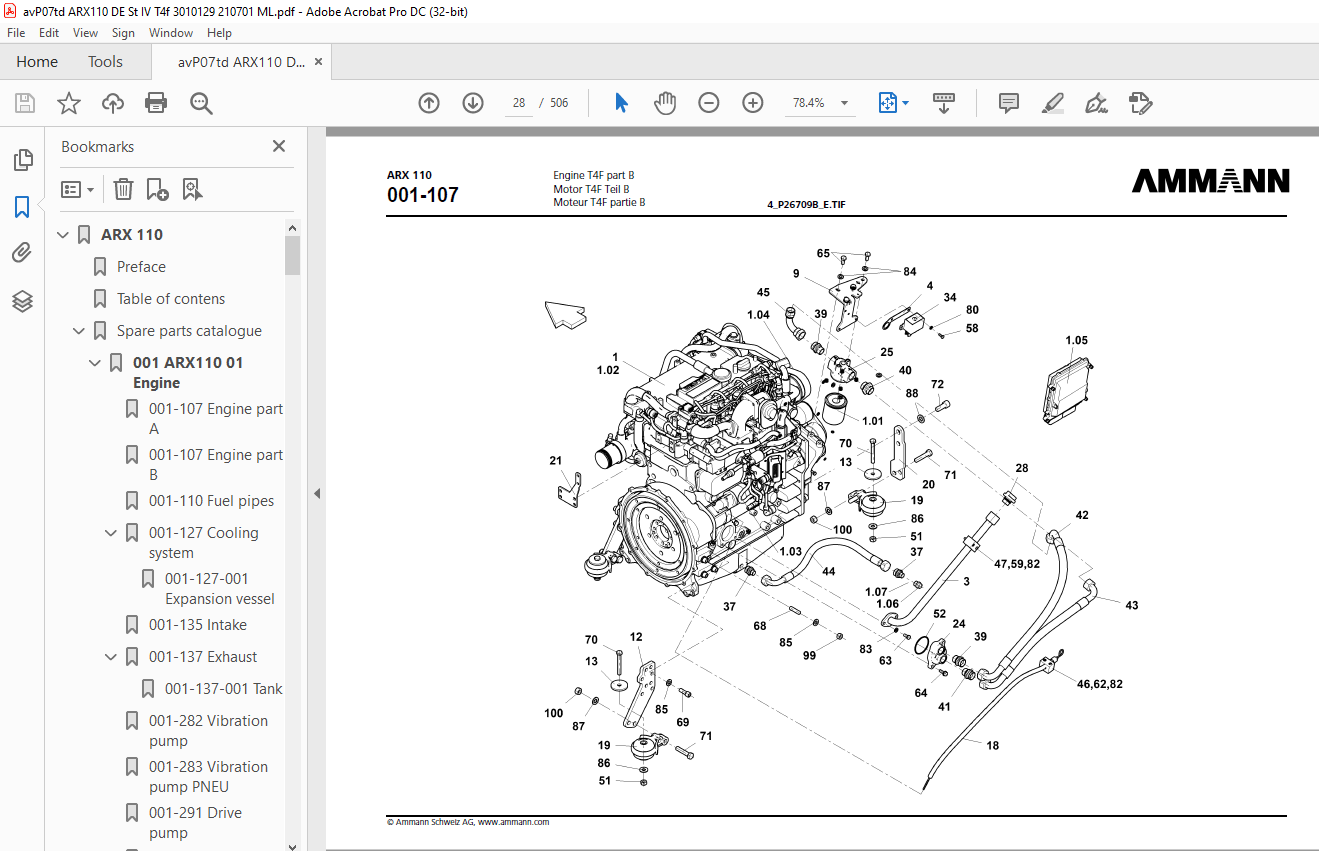Viewport: 1319px width, 851px height.
Task: Open the Edit menu
Action: pyautogui.click(x=49, y=33)
